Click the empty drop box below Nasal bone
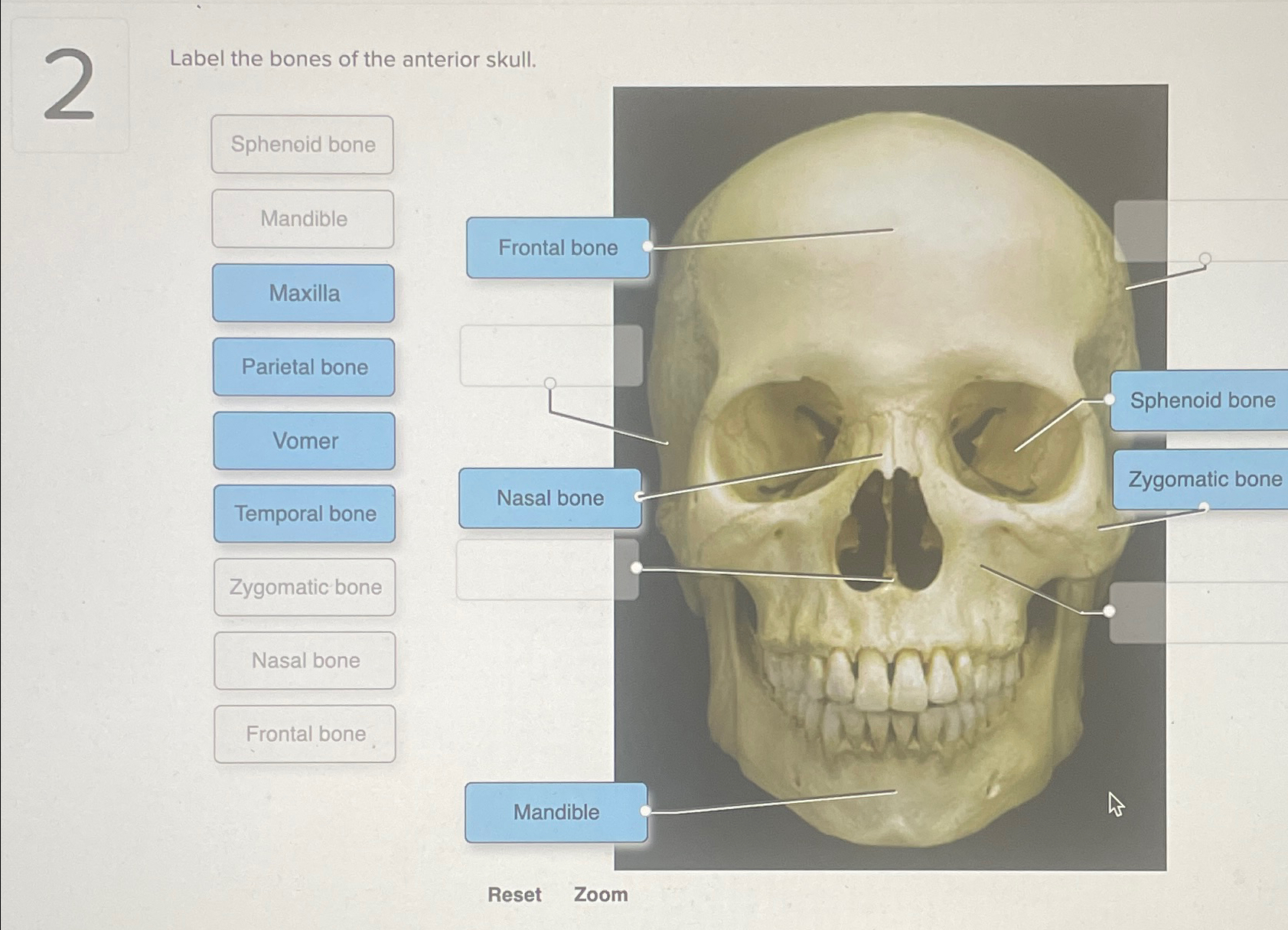The image size is (1288, 930). [x=548, y=569]
